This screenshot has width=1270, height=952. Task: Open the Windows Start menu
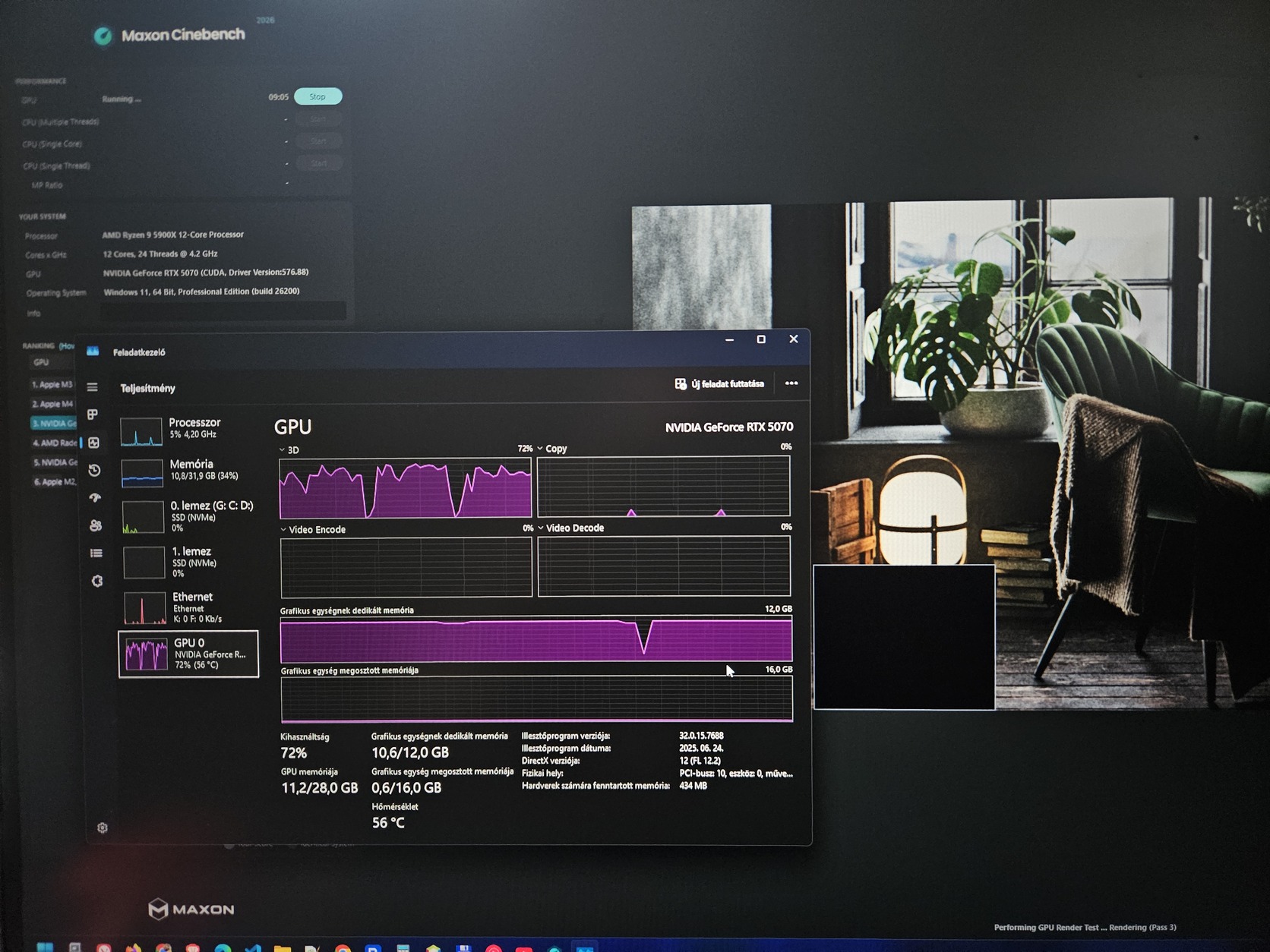point(45,946)
